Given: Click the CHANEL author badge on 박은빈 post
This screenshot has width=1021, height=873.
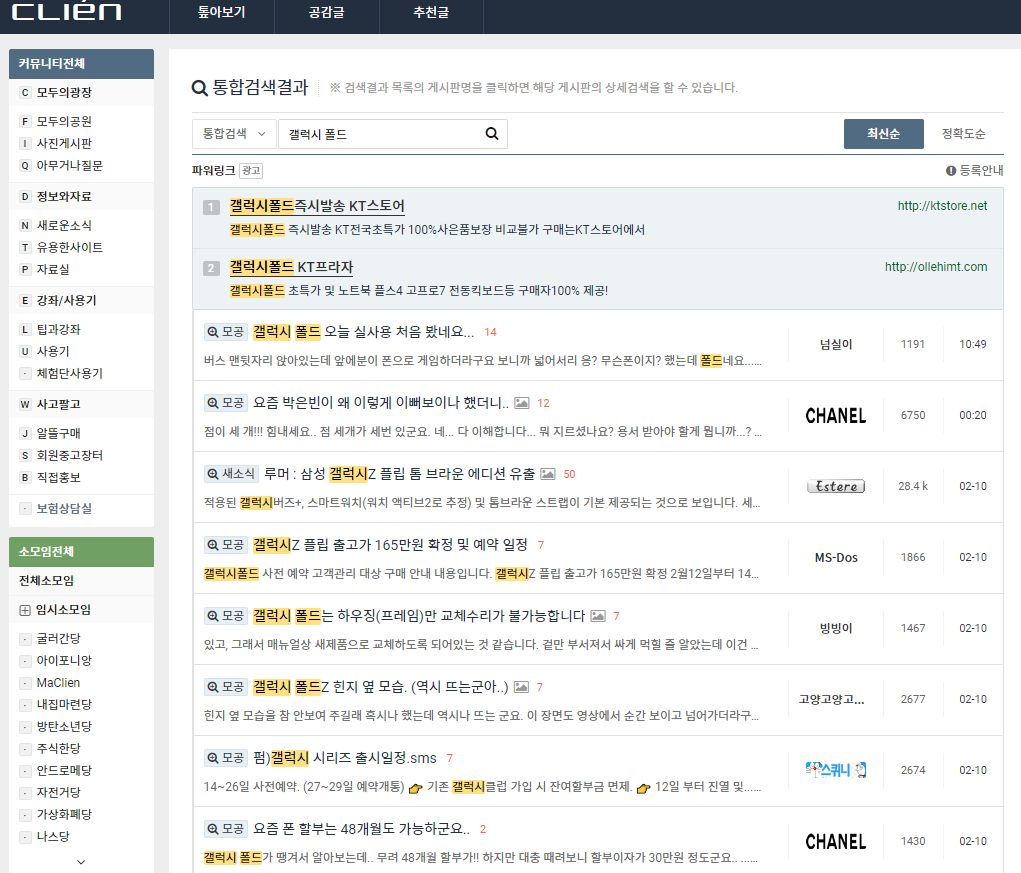Looking at the screenshot, I should (836, 415).
